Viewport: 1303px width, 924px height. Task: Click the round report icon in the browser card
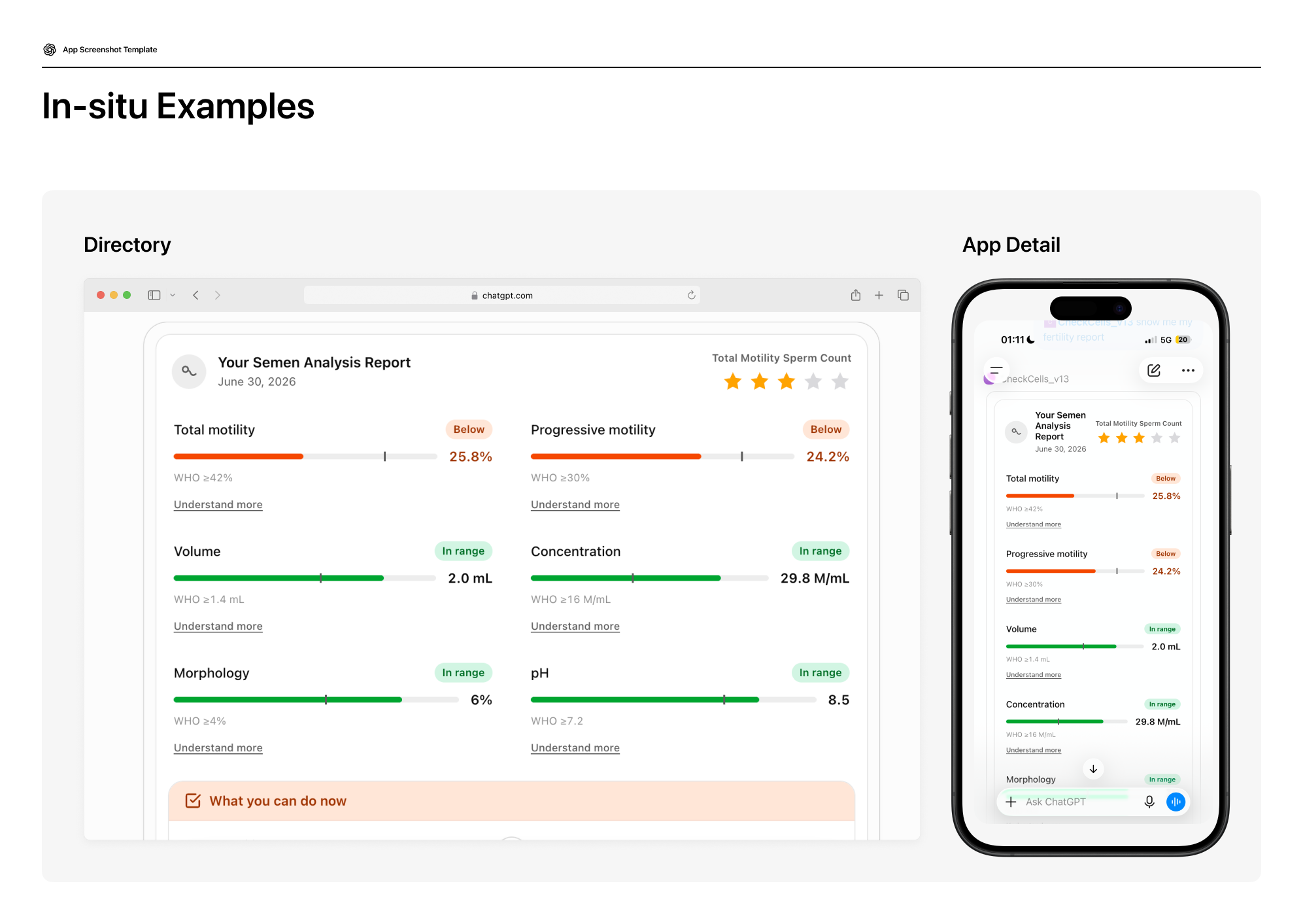click(189, 371)
